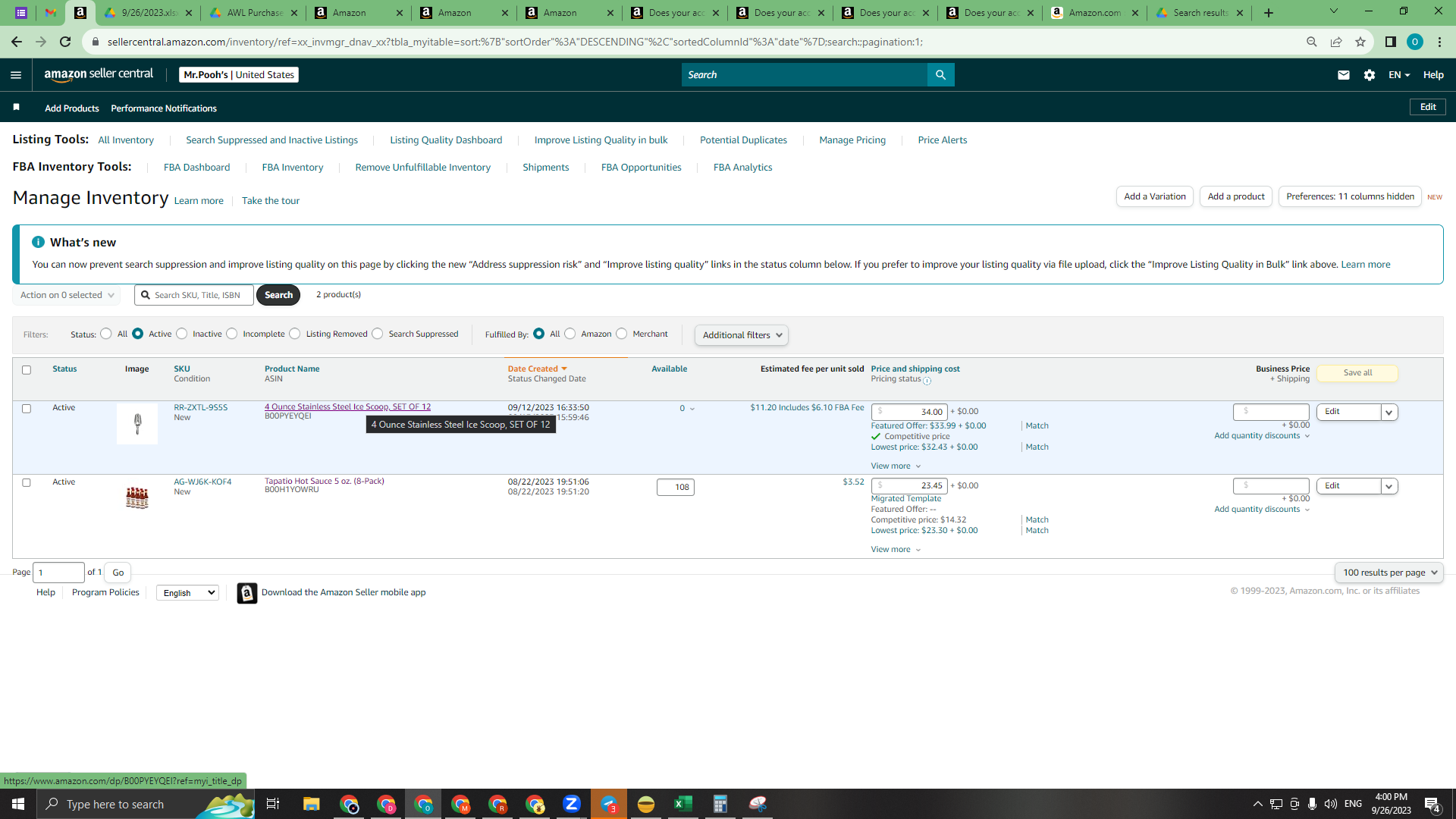Click the search magnifier button in header
Screen dimensions: 1456x819
coord(940,74)
